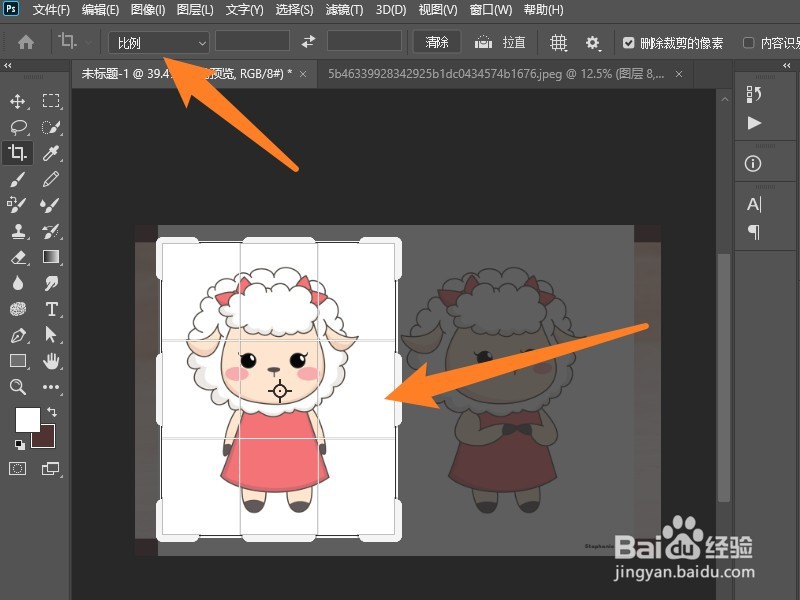800x600 pixels.
Task: Select the Gradient tool
Action: (x=51, y=257)
